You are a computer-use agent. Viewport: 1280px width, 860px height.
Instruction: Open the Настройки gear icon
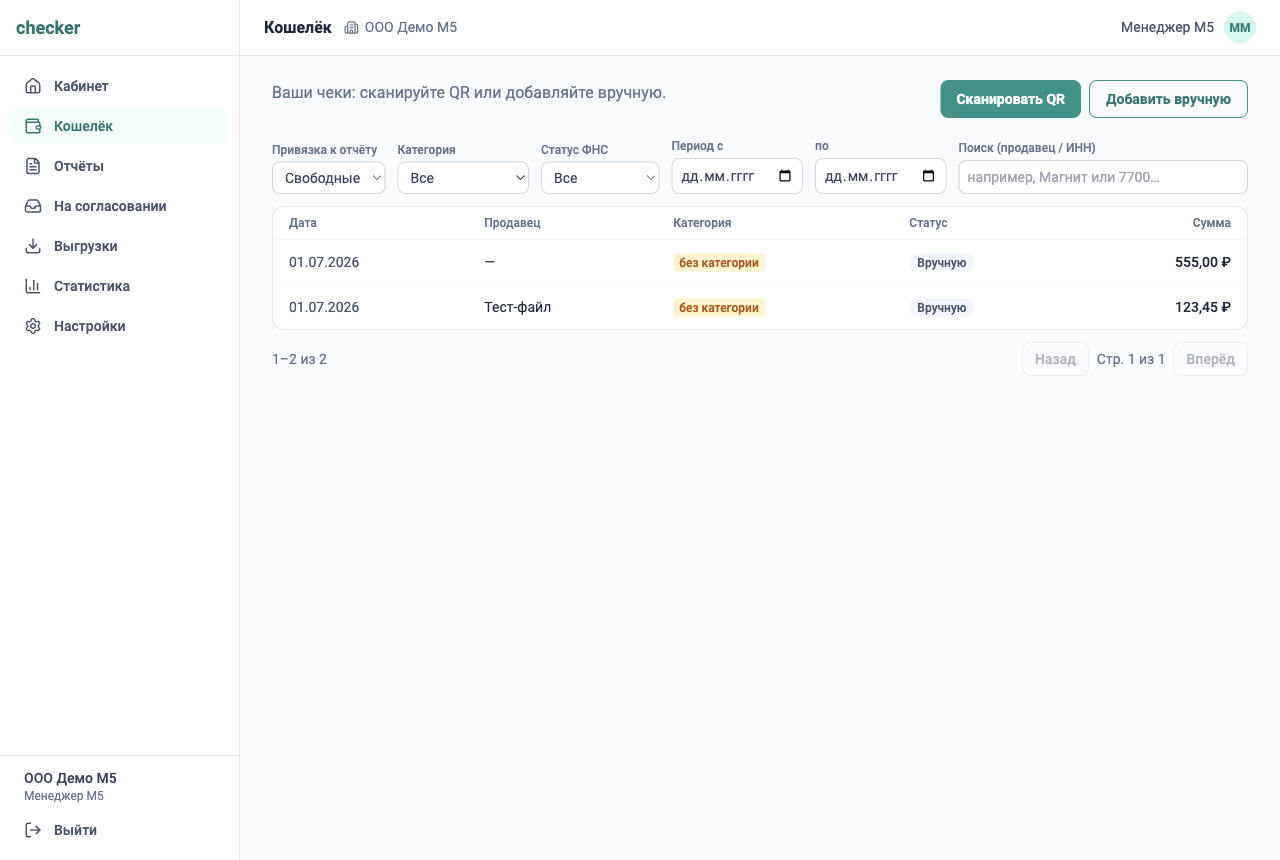click(33, 326)
